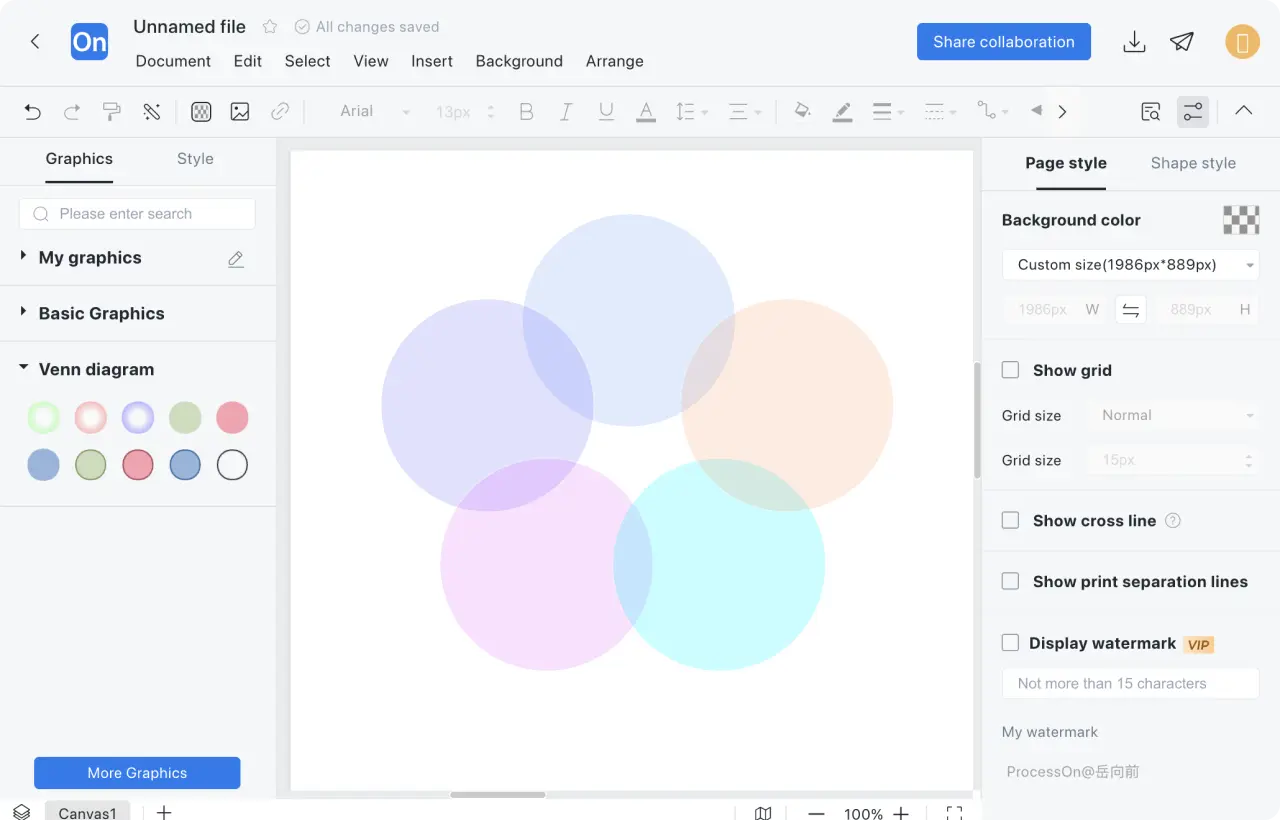Open the layers icon in bottom bar
Image resolution: width=1280 pixels, height=820 pixels.
point(21,812)
